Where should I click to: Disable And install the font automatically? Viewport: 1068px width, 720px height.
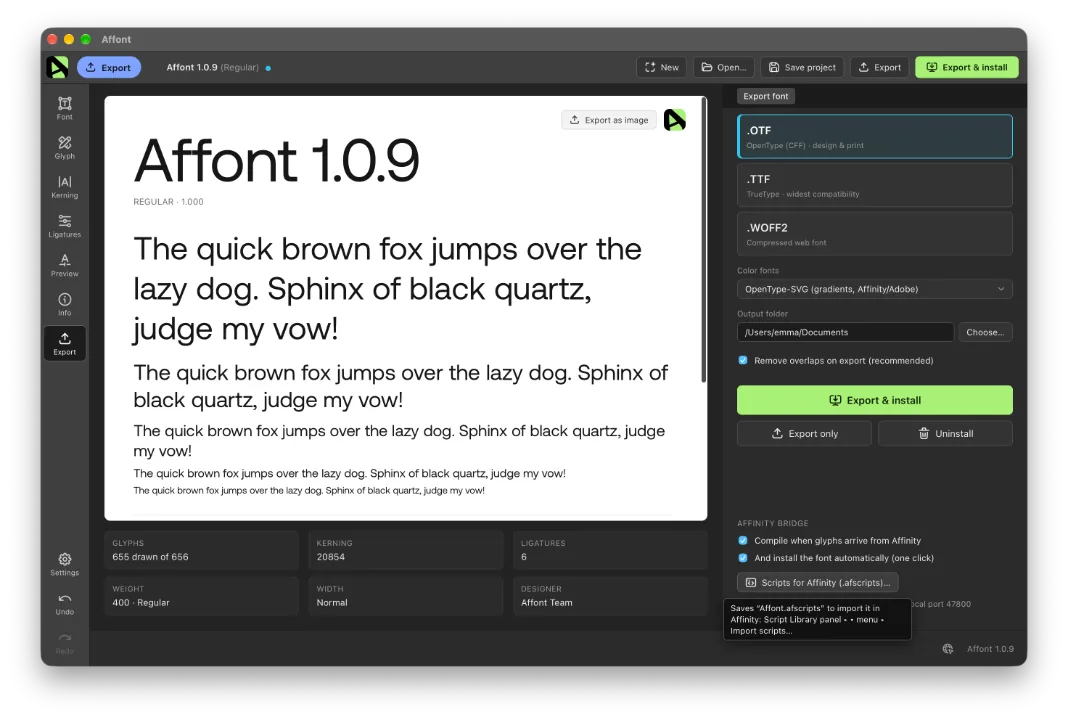pyautogui.click(x=743, y=558)
